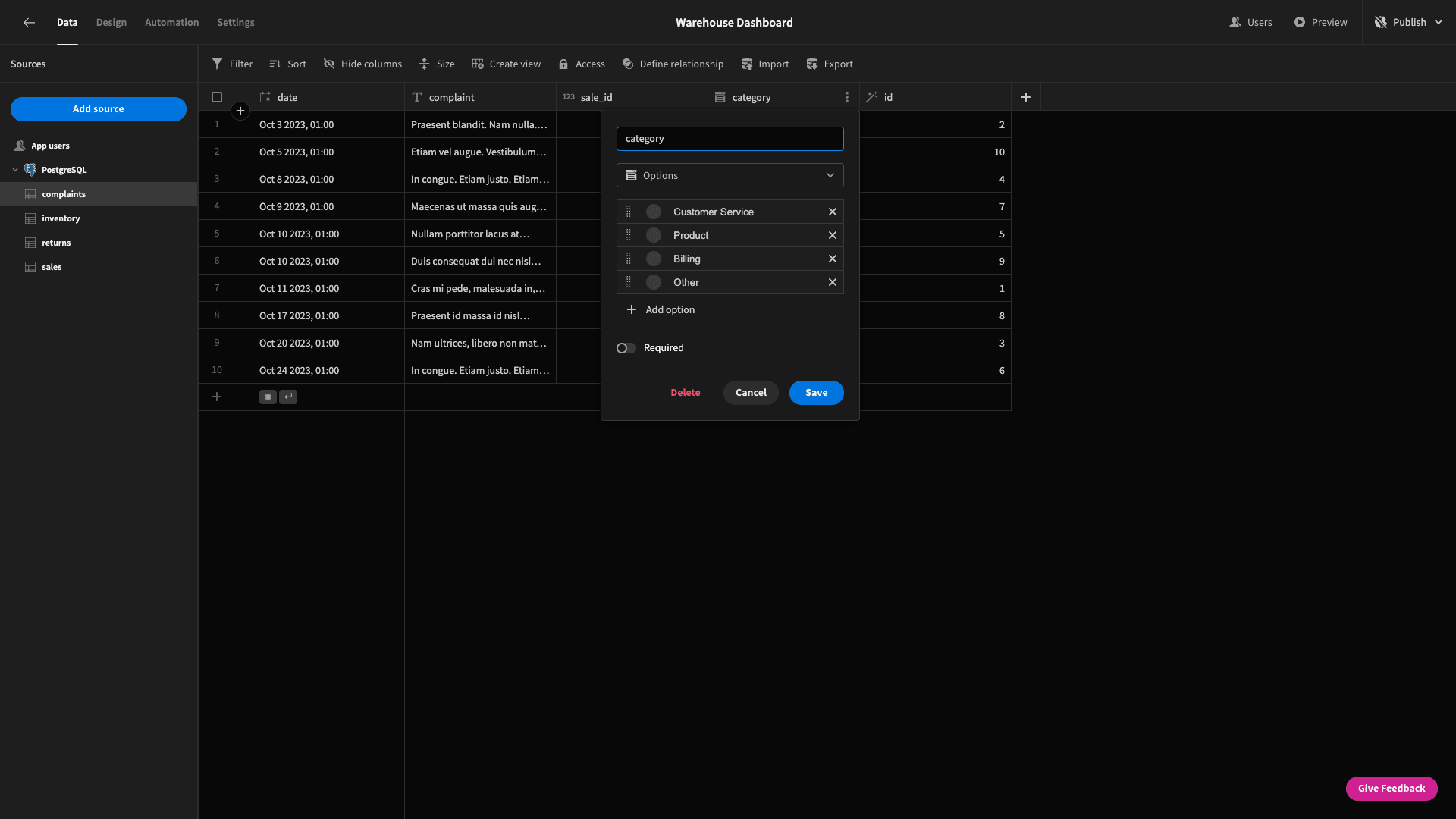The image size is (1456, 819).
Task: Add a new row with bottom plus icon
Action: [217, 397]
